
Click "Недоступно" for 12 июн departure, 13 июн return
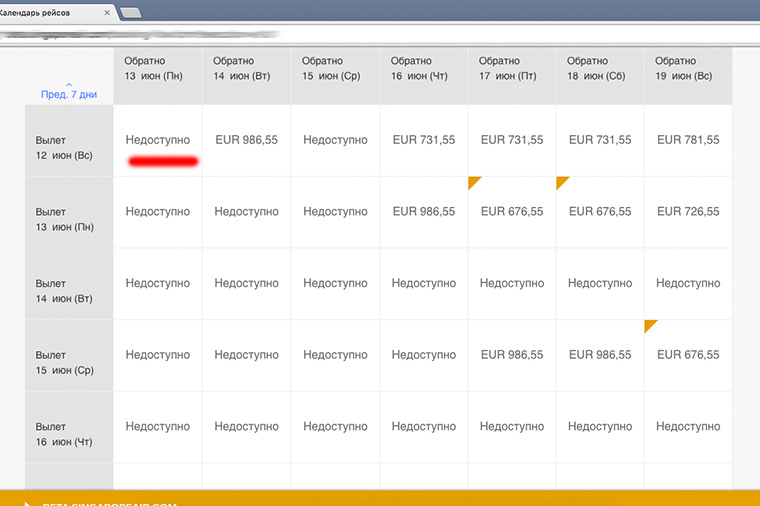coord(158,140)
